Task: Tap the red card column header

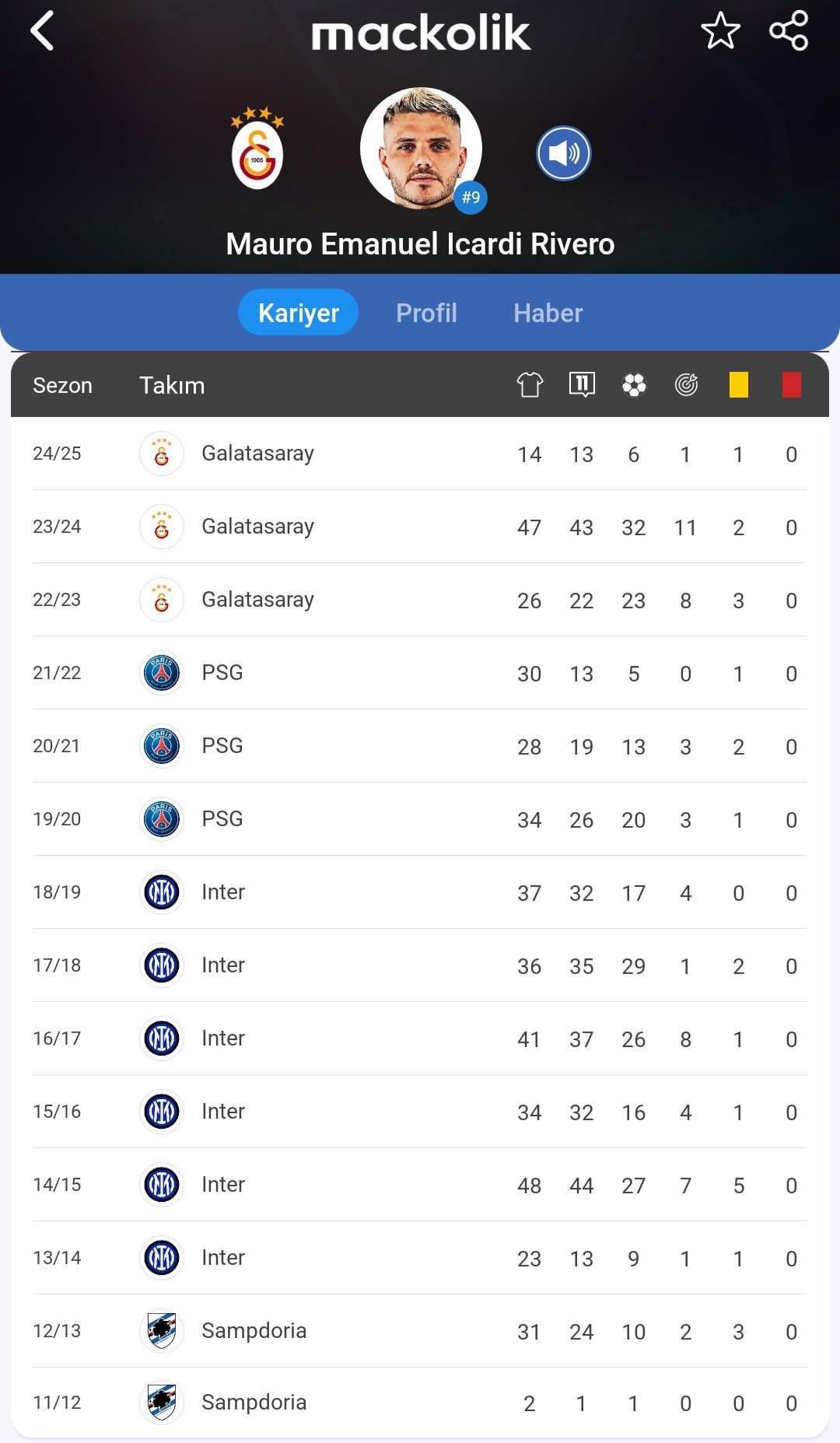Action: coord(791,384)
